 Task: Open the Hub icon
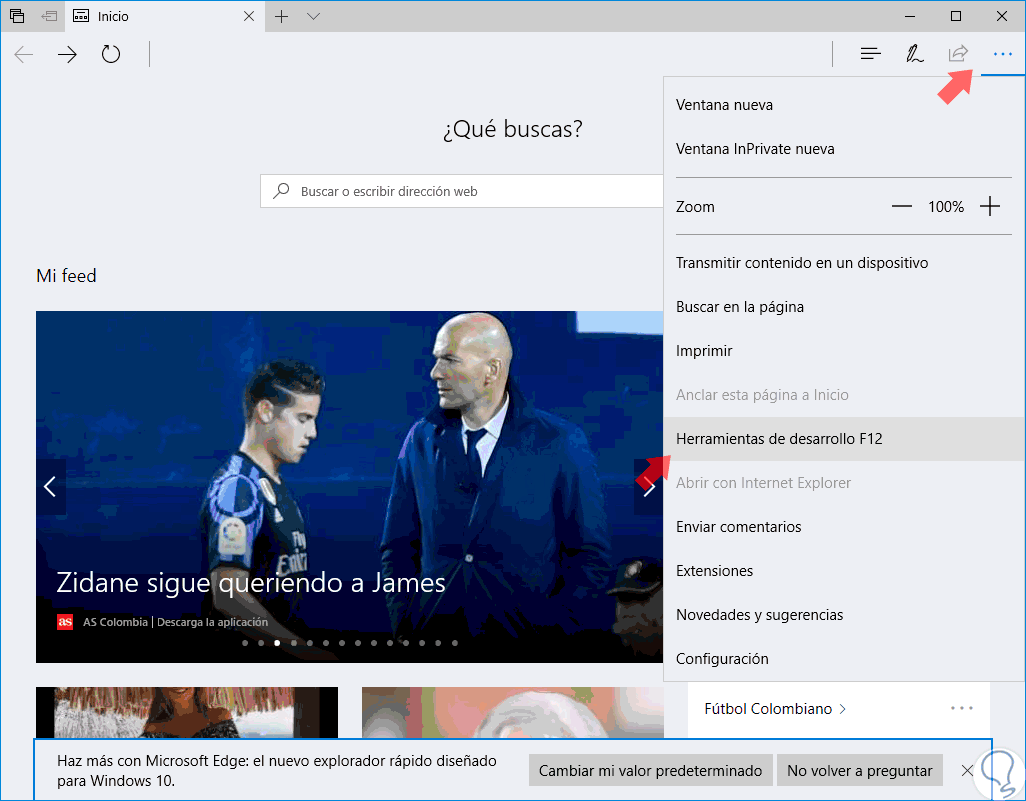870,54
